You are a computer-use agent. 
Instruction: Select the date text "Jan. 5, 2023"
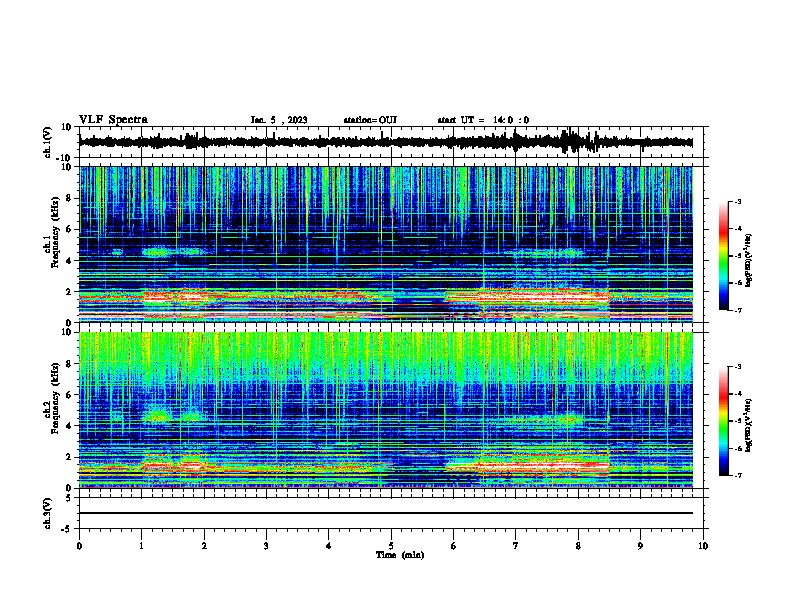pyautogui.click(x=279, y=120)
